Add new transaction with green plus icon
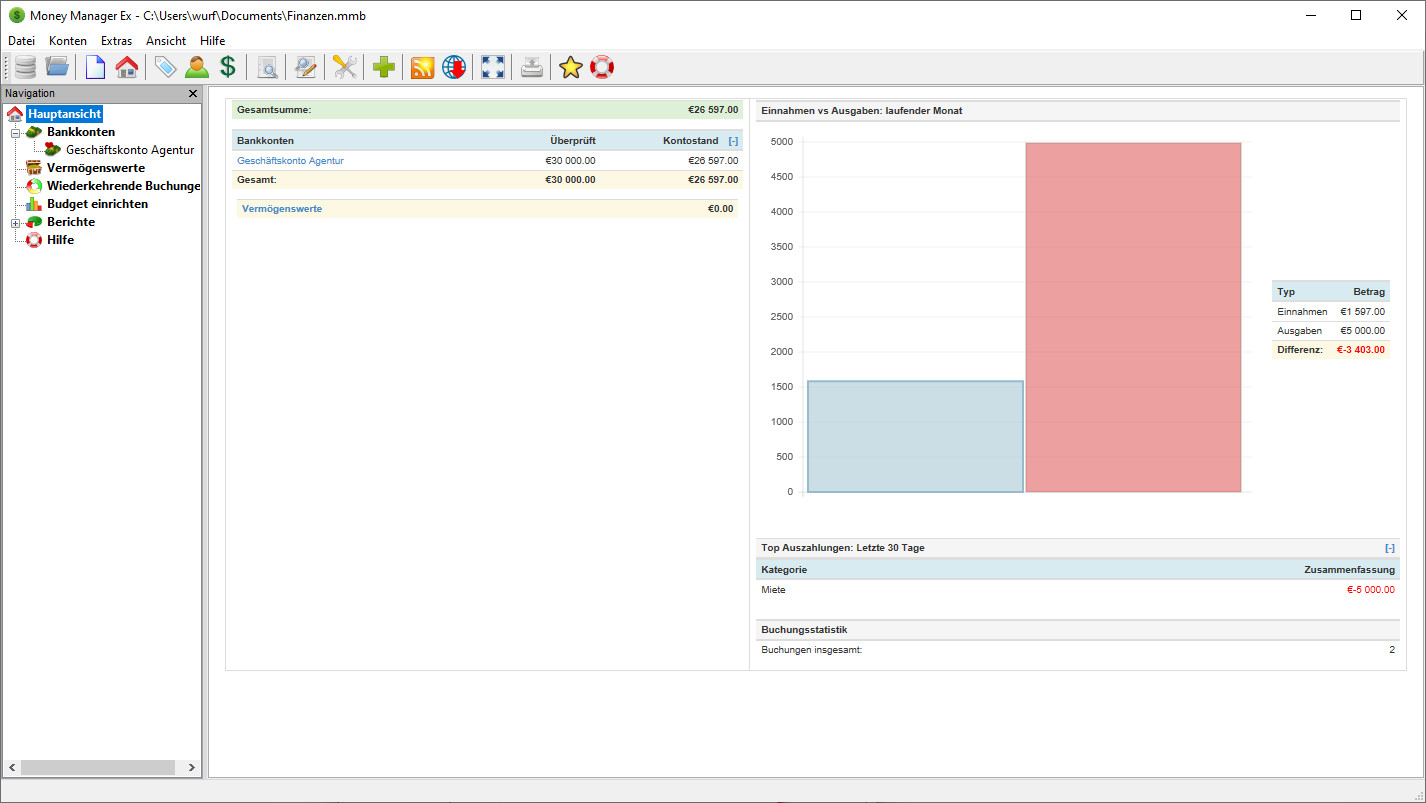 click(384, 67)
